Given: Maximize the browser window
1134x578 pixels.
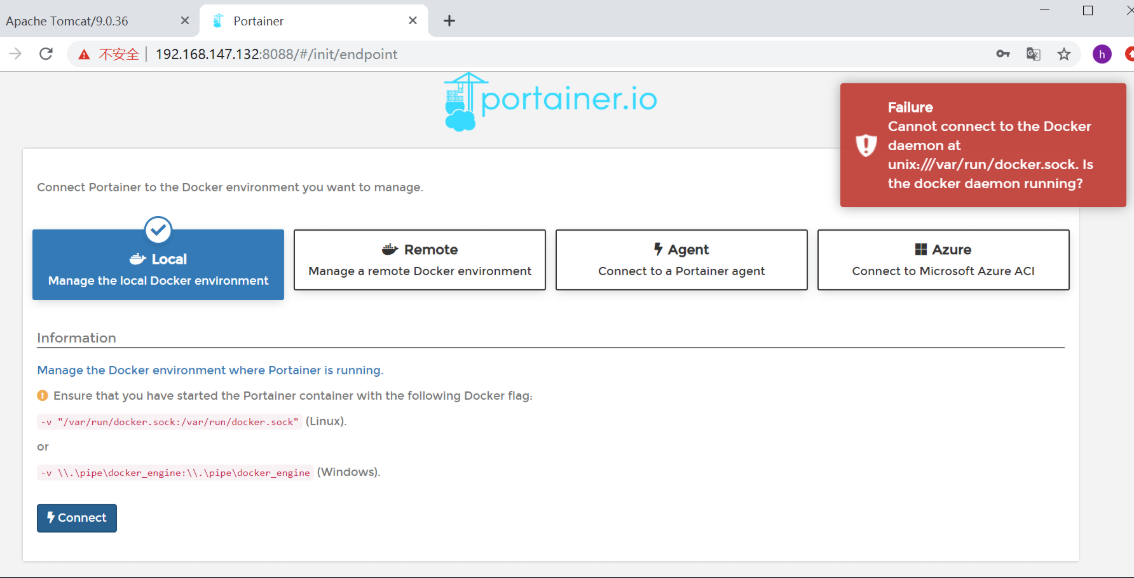Looking at the screenshot, I should point(1088,9).
